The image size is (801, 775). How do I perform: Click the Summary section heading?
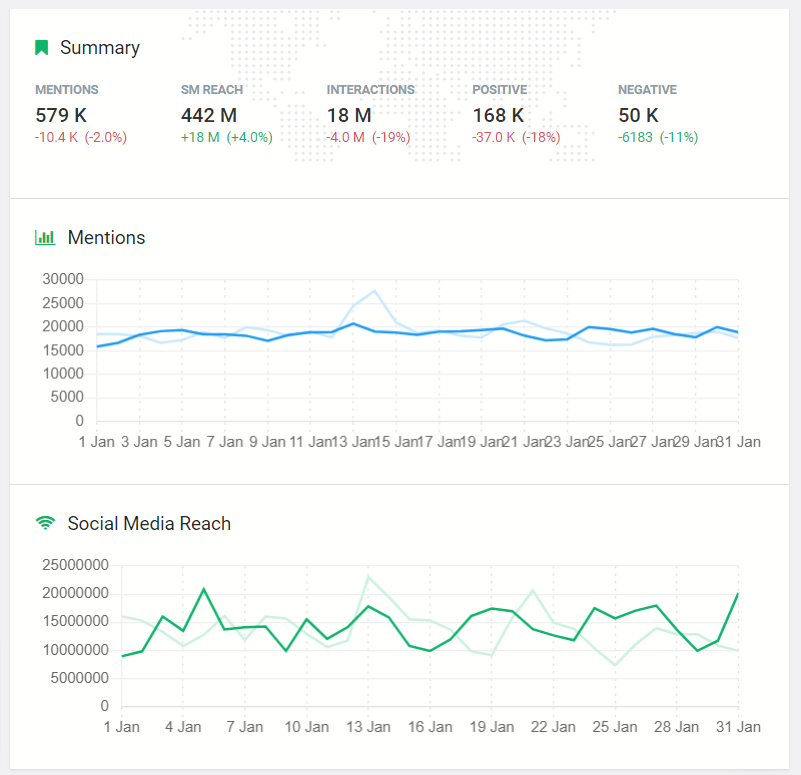pyautogui.click(x=101, y=47)
